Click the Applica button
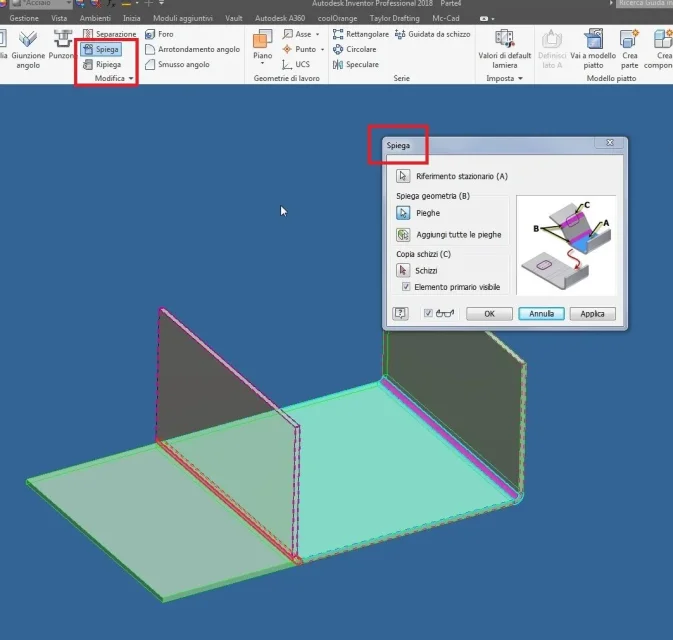This screenshot has width=673, height=640. pyautogui.click(x=592, y=314)
